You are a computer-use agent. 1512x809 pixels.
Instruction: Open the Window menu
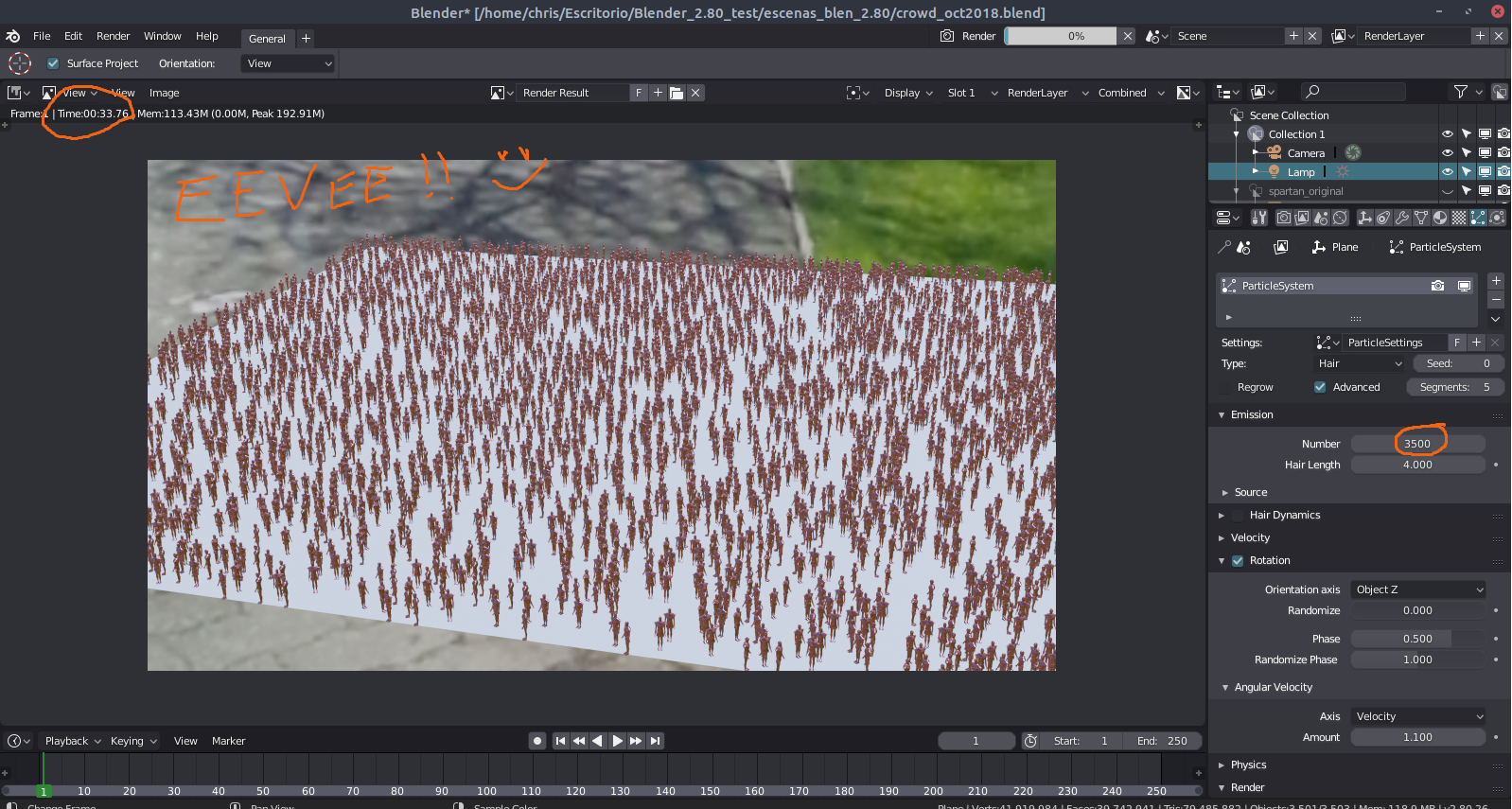162,36
